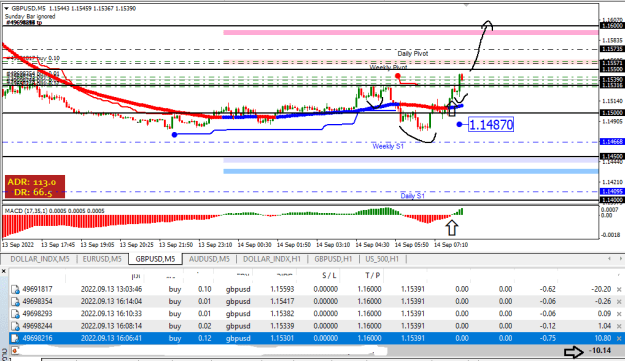Click open price 1.15382
Viewport: 625px width, 361px height.
282,314
